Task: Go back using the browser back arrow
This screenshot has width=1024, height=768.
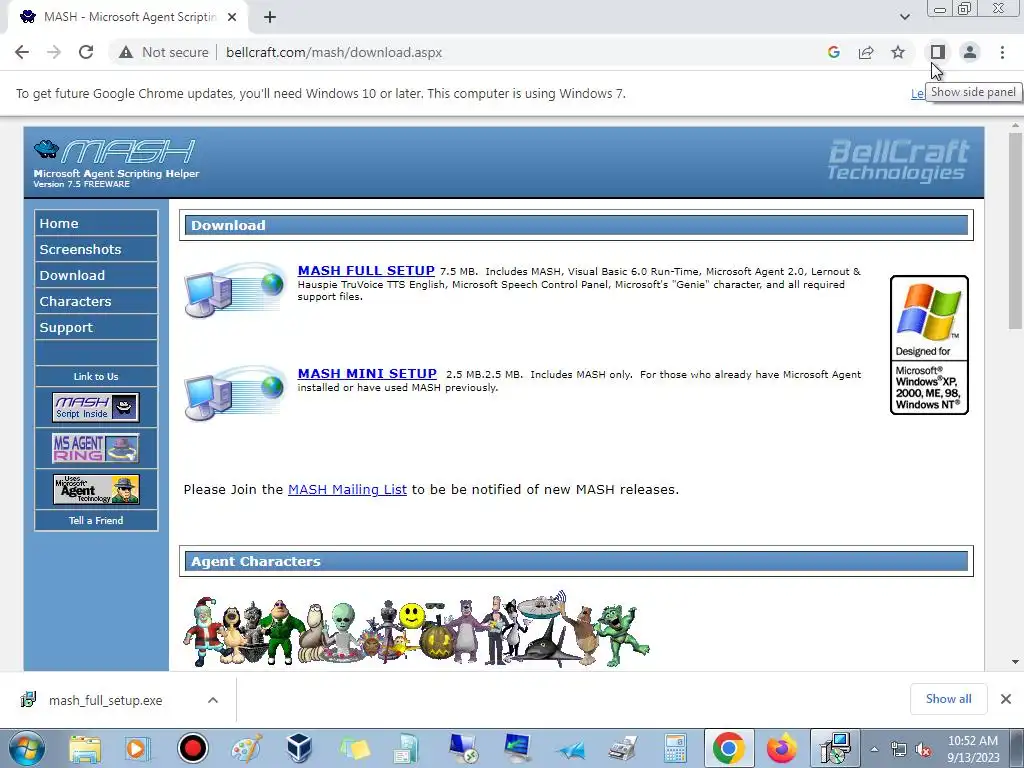Action: 22,52
